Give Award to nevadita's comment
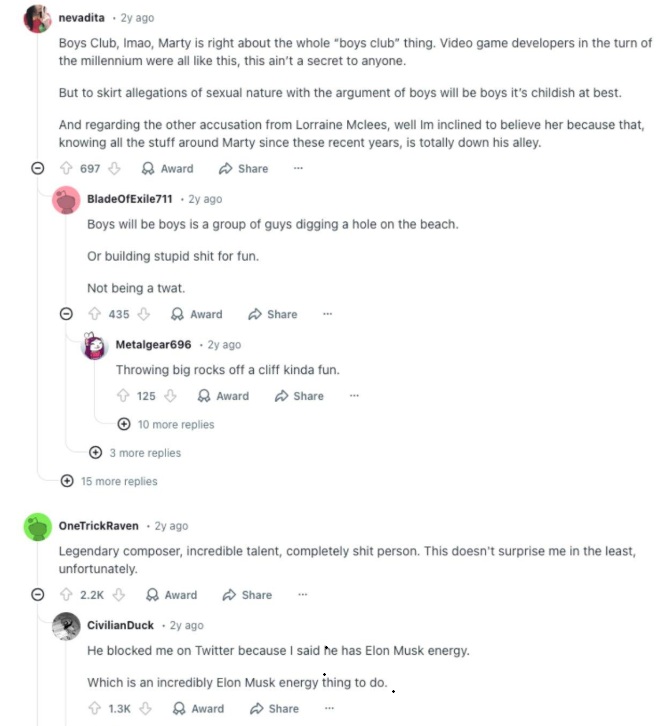 pos(167,169)
